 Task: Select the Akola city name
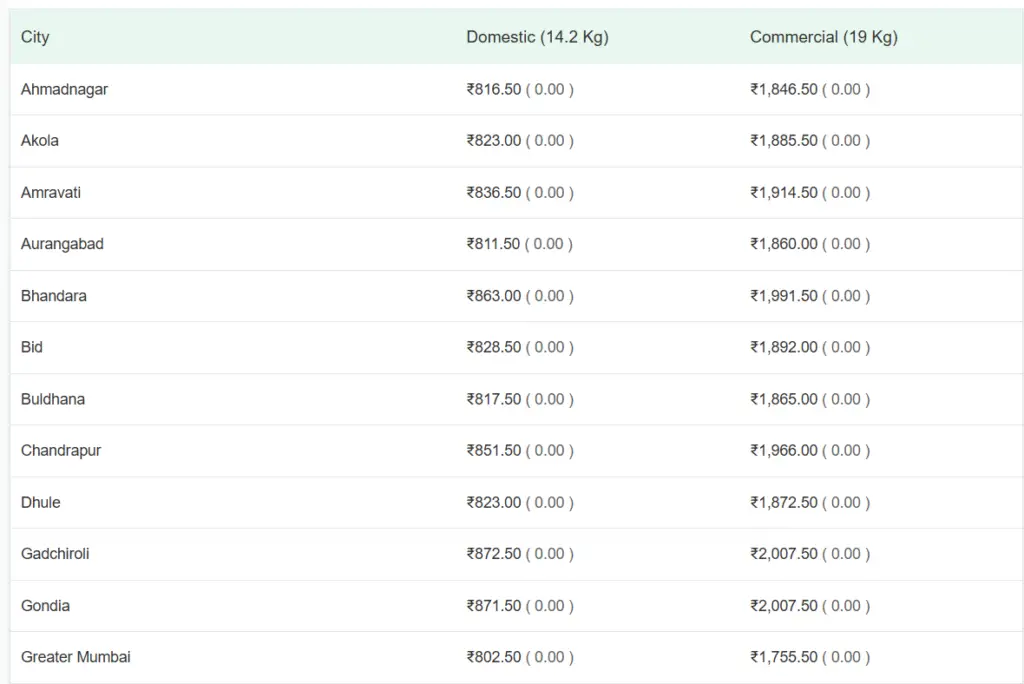click(40, 140)
